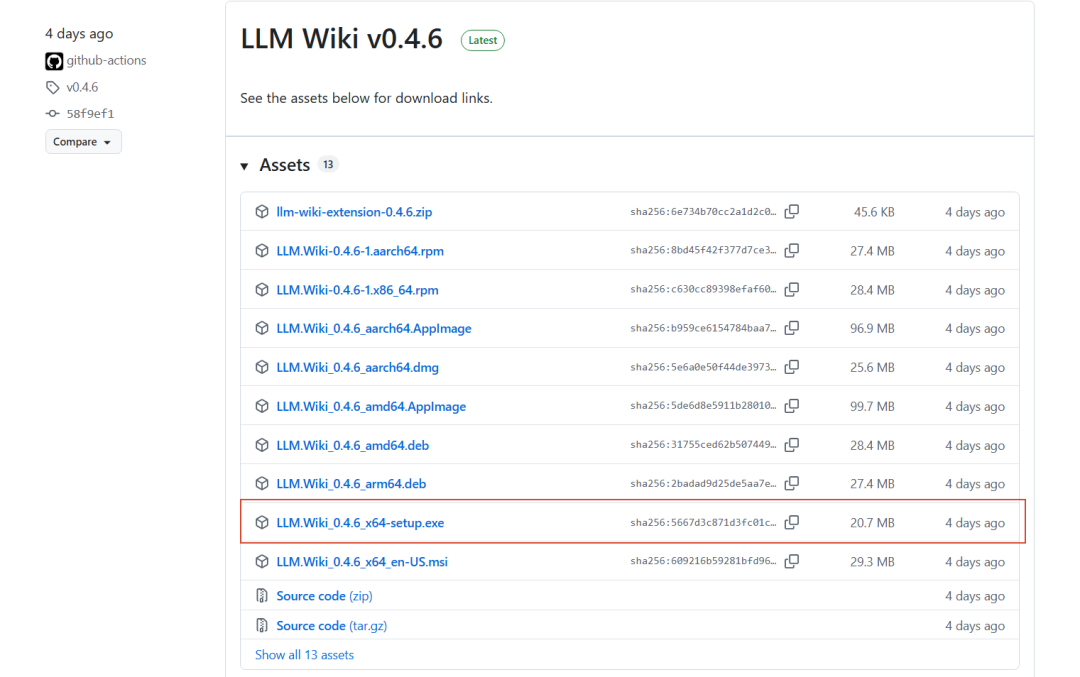Click the Assets section heading

point(284,165)
